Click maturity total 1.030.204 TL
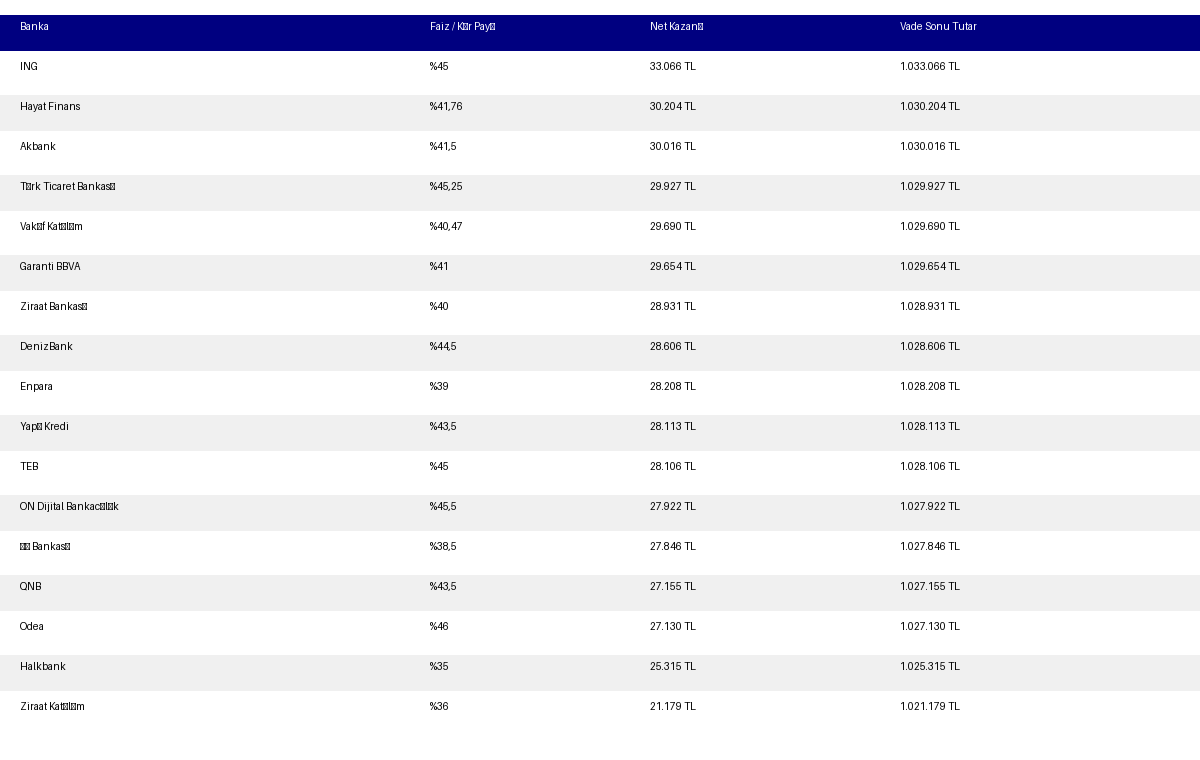The width and height of the screenshot is (1200, 760). (x=930, y=107)
